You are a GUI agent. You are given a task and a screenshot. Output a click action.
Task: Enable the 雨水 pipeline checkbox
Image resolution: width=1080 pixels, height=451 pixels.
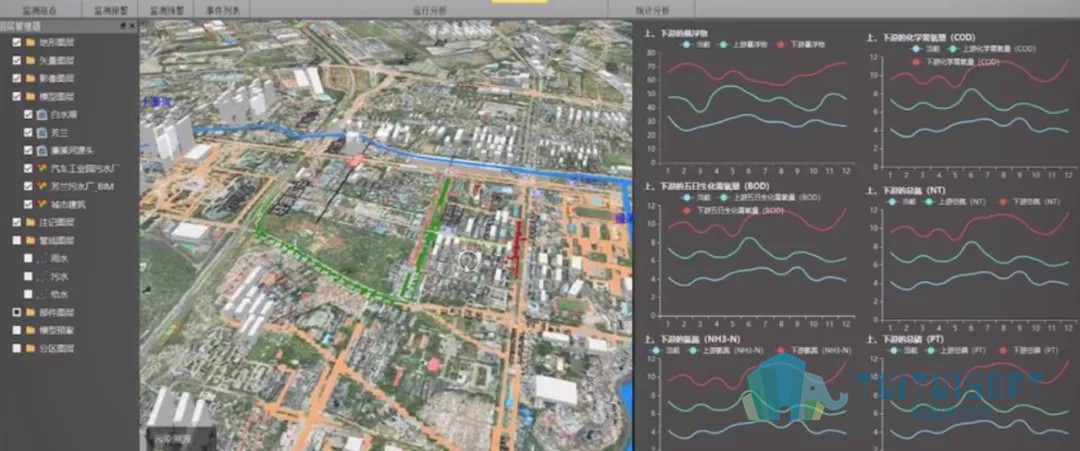[28, 258]
